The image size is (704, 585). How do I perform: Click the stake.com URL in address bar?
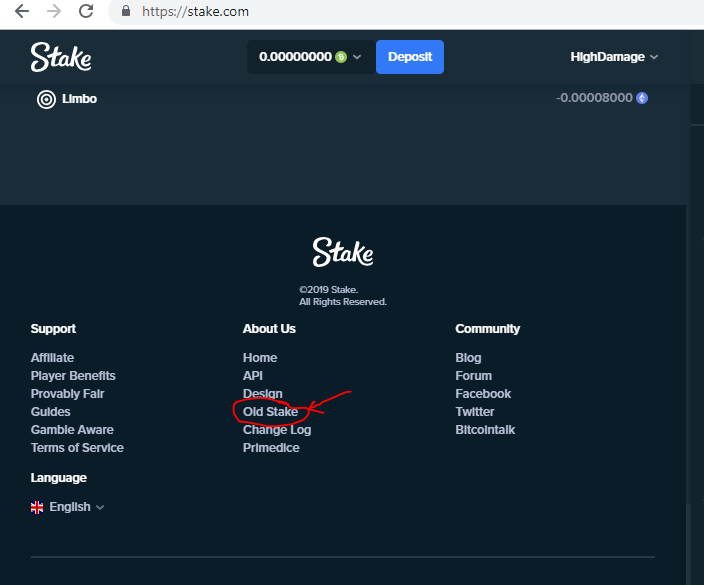pyautogui.click(x=195, y=11)
